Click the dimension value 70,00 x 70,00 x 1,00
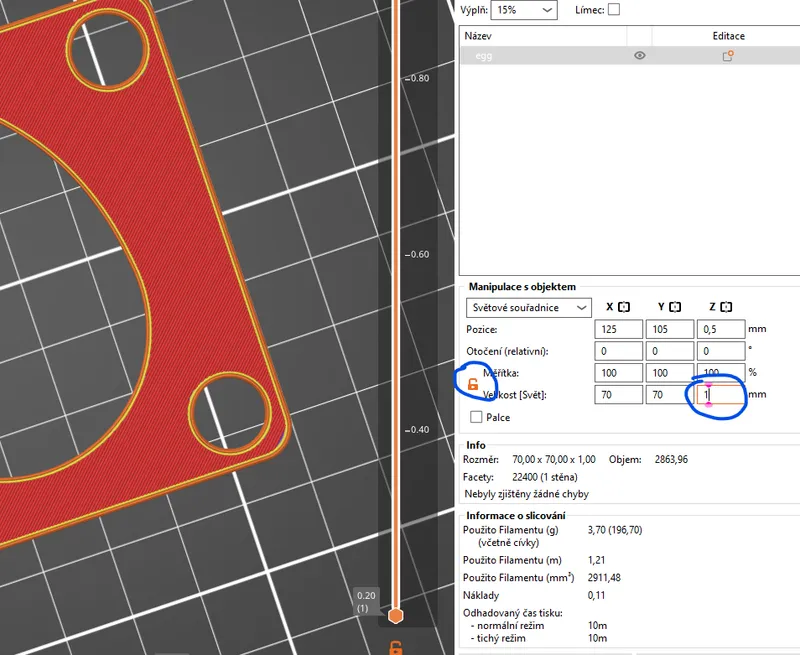800x655 pixels. 554,460
